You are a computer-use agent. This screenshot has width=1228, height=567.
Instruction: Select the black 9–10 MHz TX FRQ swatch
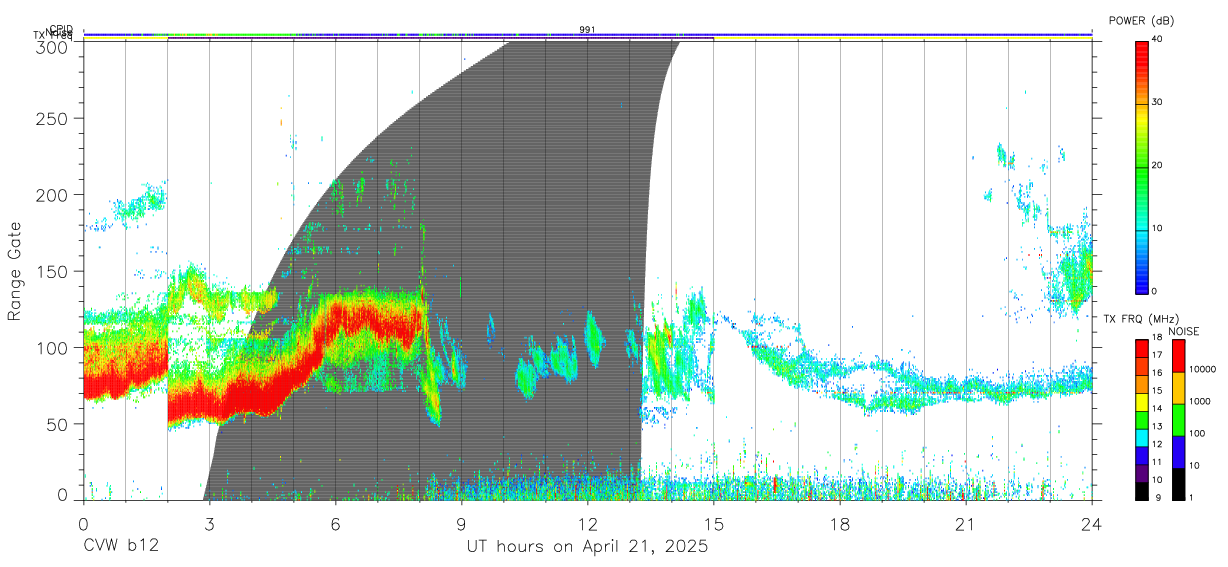click(x=1141, y=491)
